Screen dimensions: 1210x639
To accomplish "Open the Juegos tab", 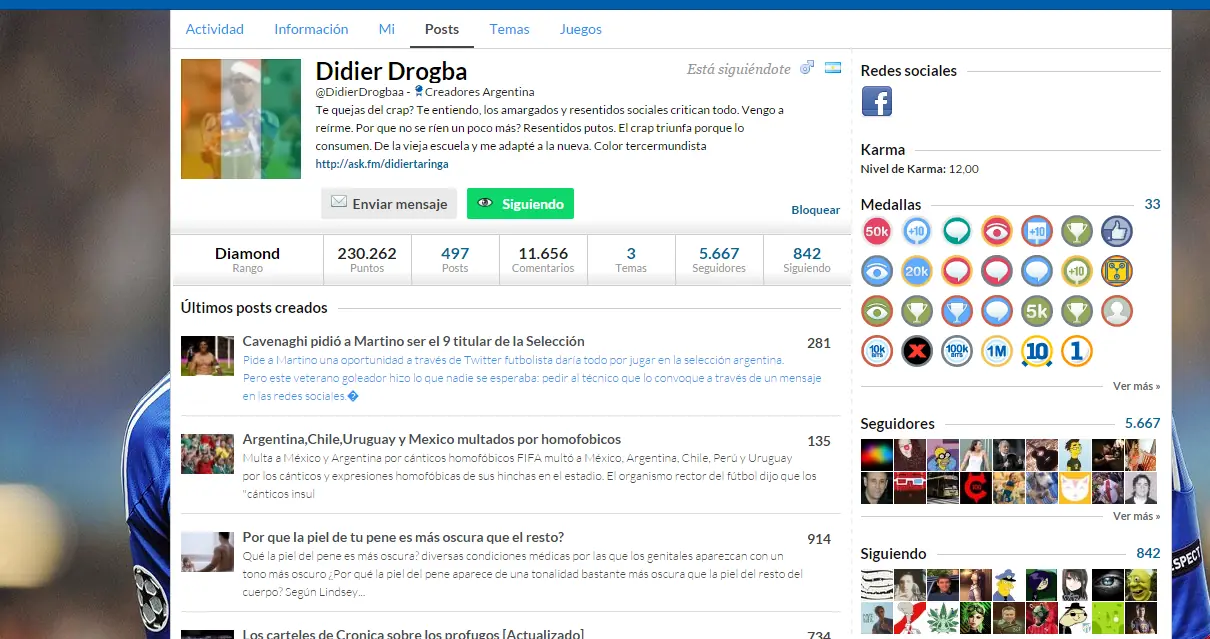I will pyautogui.click(x=581, y=29).
